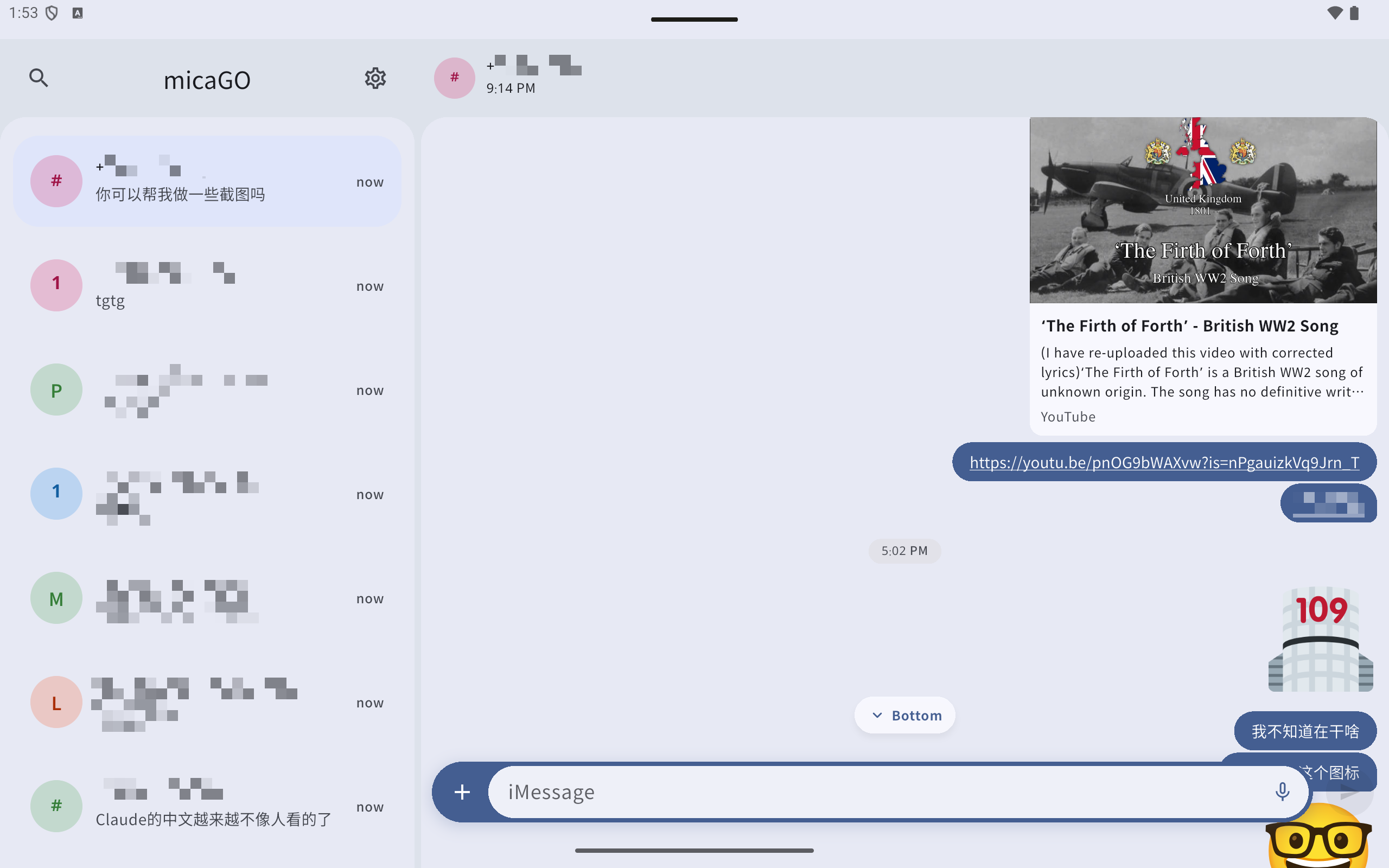The width and height of the screenshot is (1389, 868).
Task: Open the Firth of Forth video thumbnail
Action: tap(1203, 210)
